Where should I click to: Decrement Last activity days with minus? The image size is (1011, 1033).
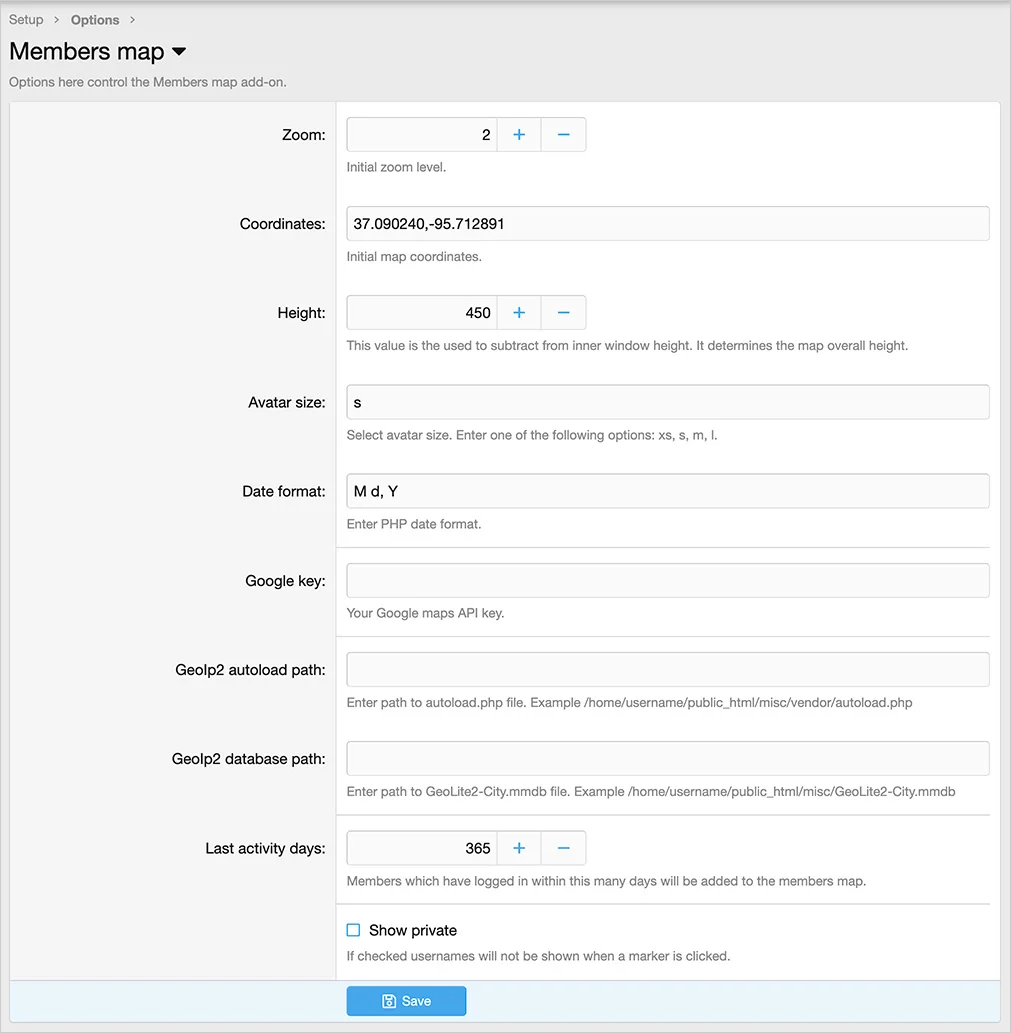coord(563,848)
